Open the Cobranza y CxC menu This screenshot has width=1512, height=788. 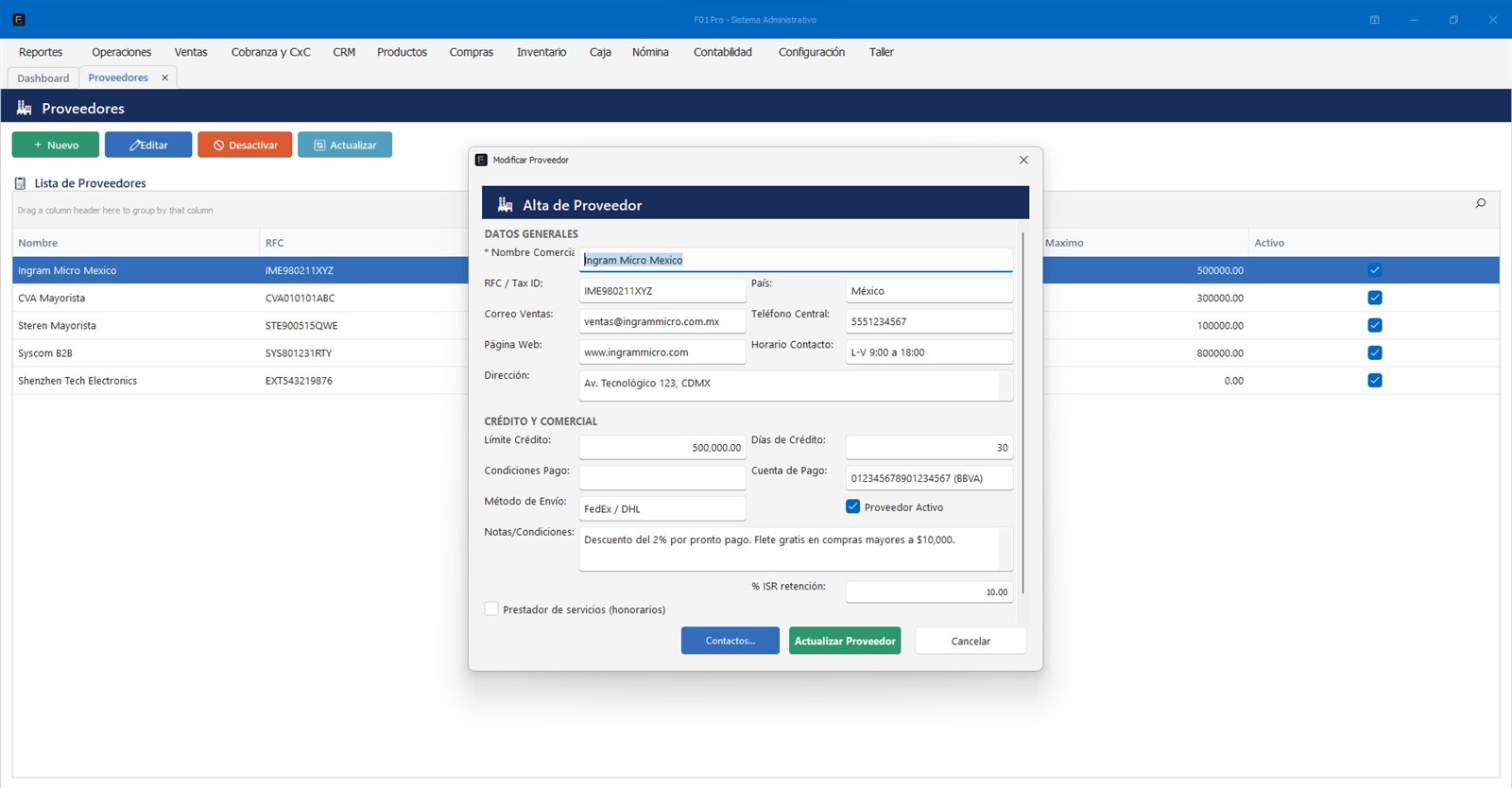click(x=270, y=52)
